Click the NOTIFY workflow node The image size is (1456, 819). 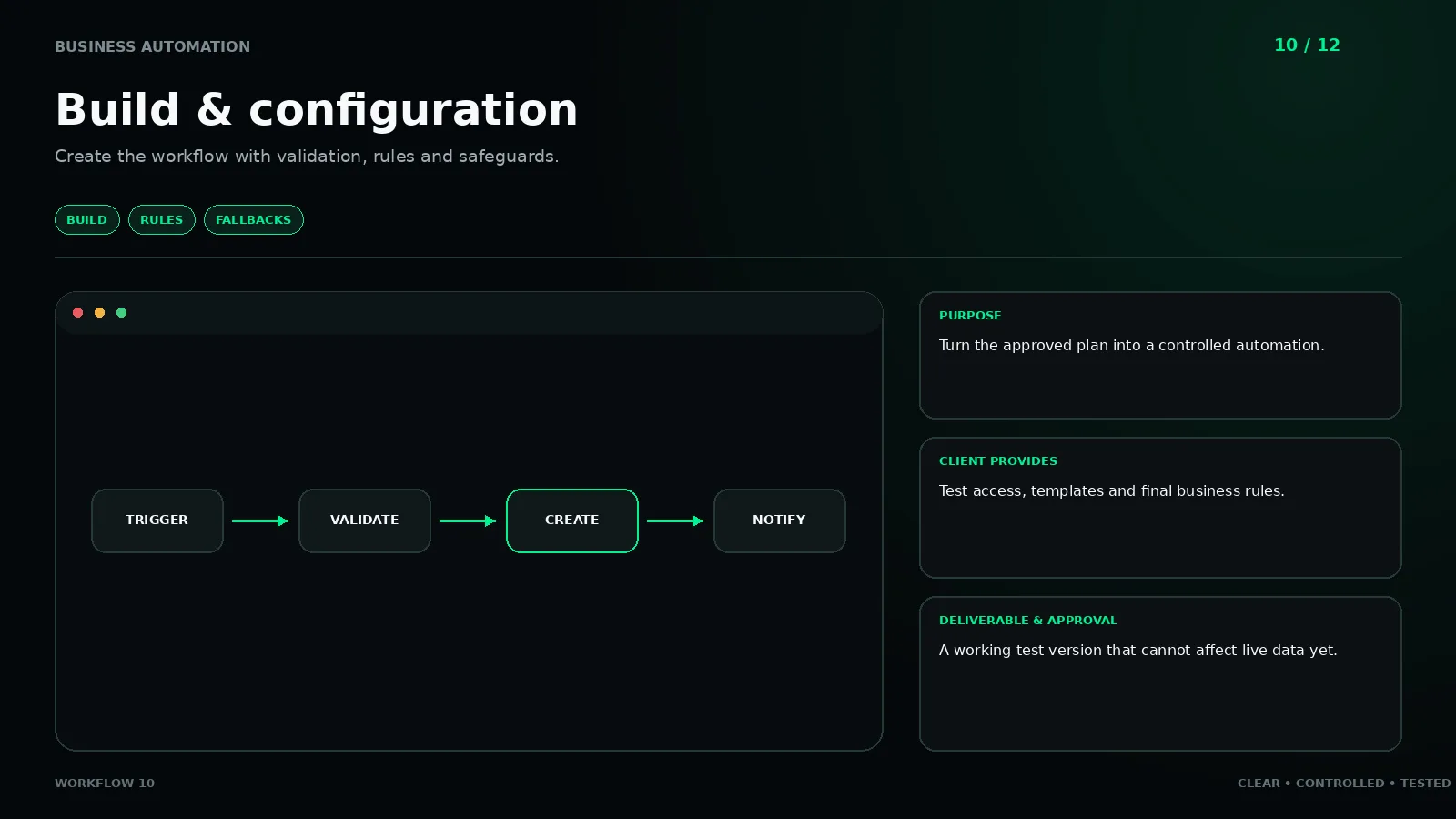pos(780,521)
